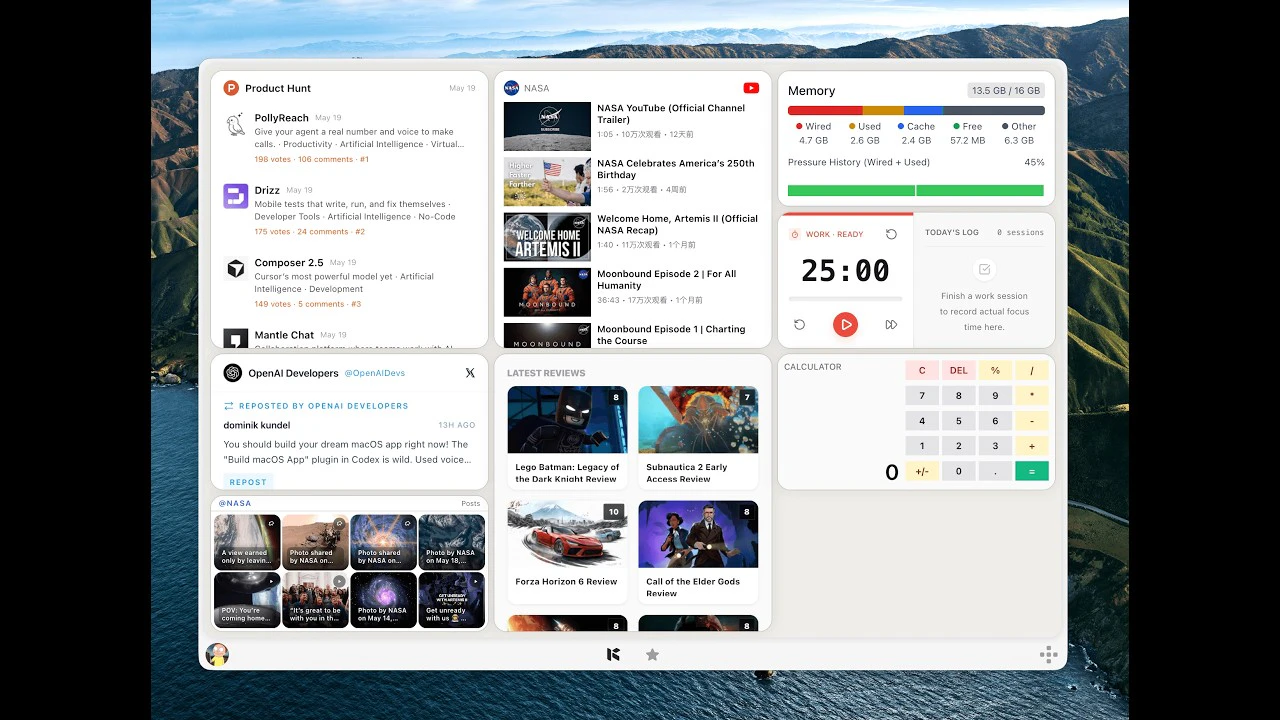Click the Product Hunt logo icon
1280x720 pixels.
coord(231,88)
